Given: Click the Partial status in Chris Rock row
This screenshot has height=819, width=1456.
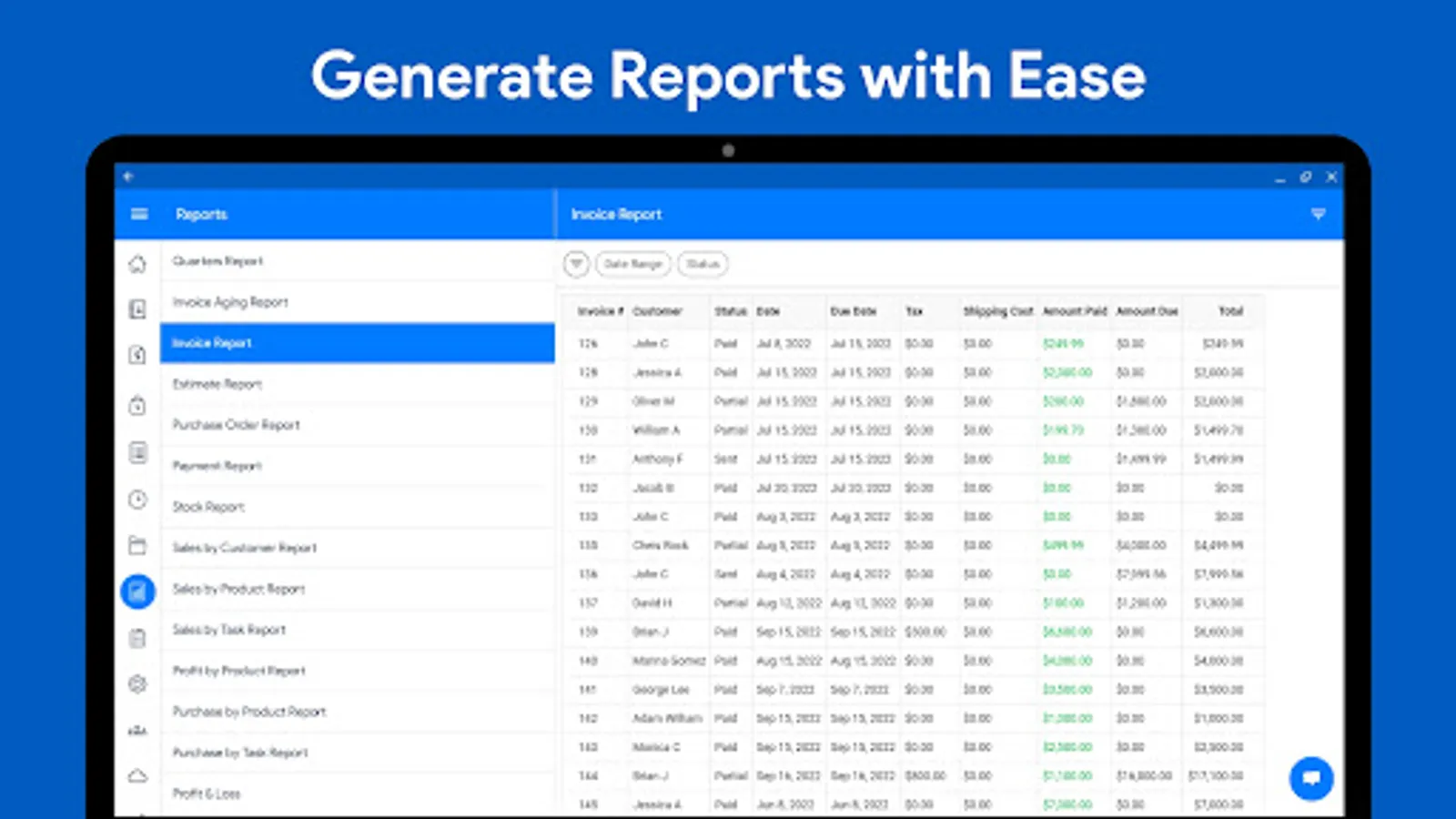Looking at the screenshot, I should tap(731, 545).
